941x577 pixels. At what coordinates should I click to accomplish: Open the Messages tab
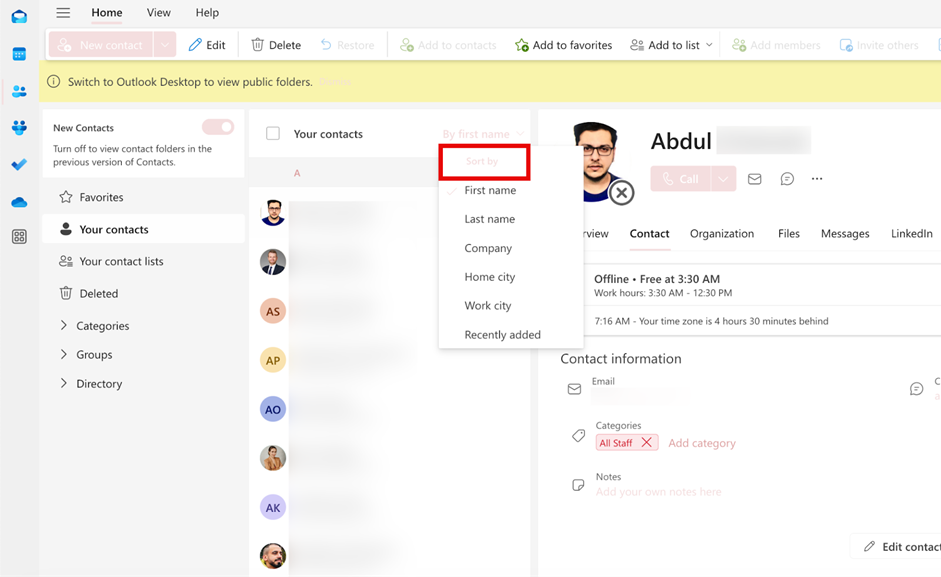click(x=845, y=234)
